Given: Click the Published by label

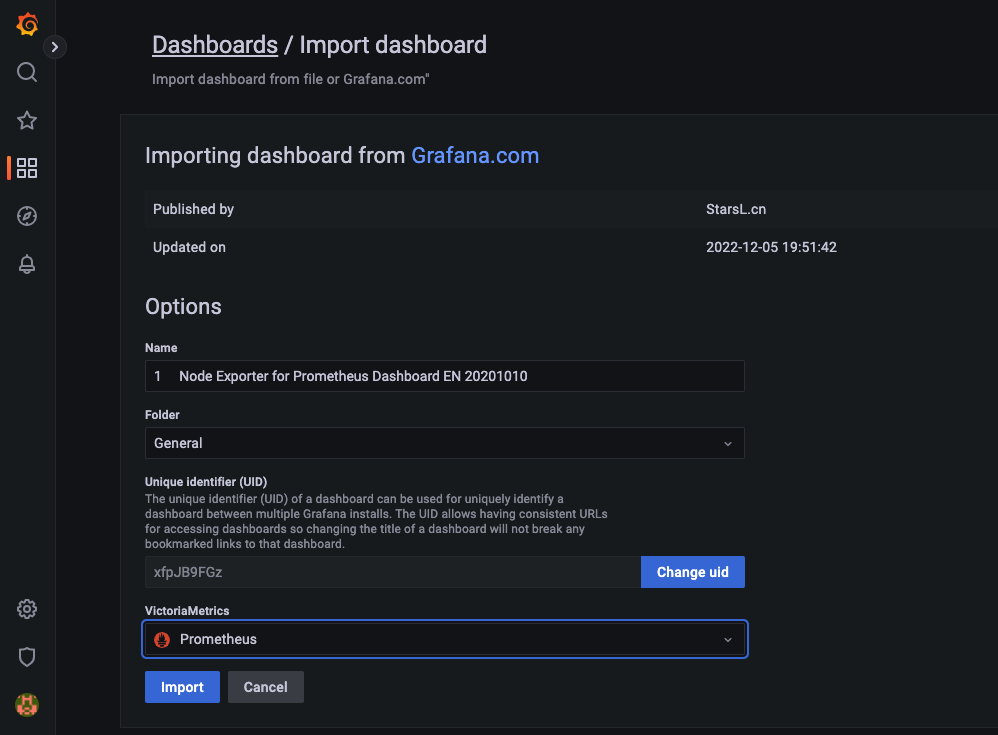Looking at the screenshot, I should (x=193, y=209).
